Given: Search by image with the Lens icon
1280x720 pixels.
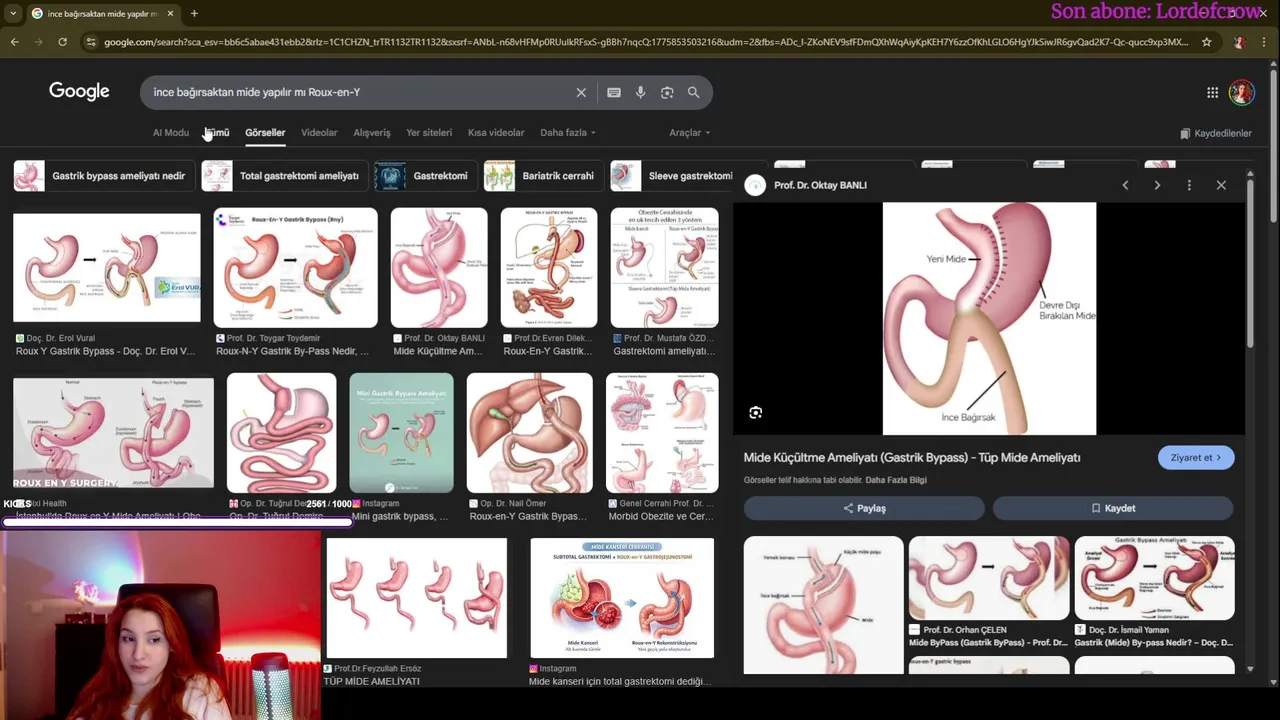Looking at the screenshot, I should (667, 92).
